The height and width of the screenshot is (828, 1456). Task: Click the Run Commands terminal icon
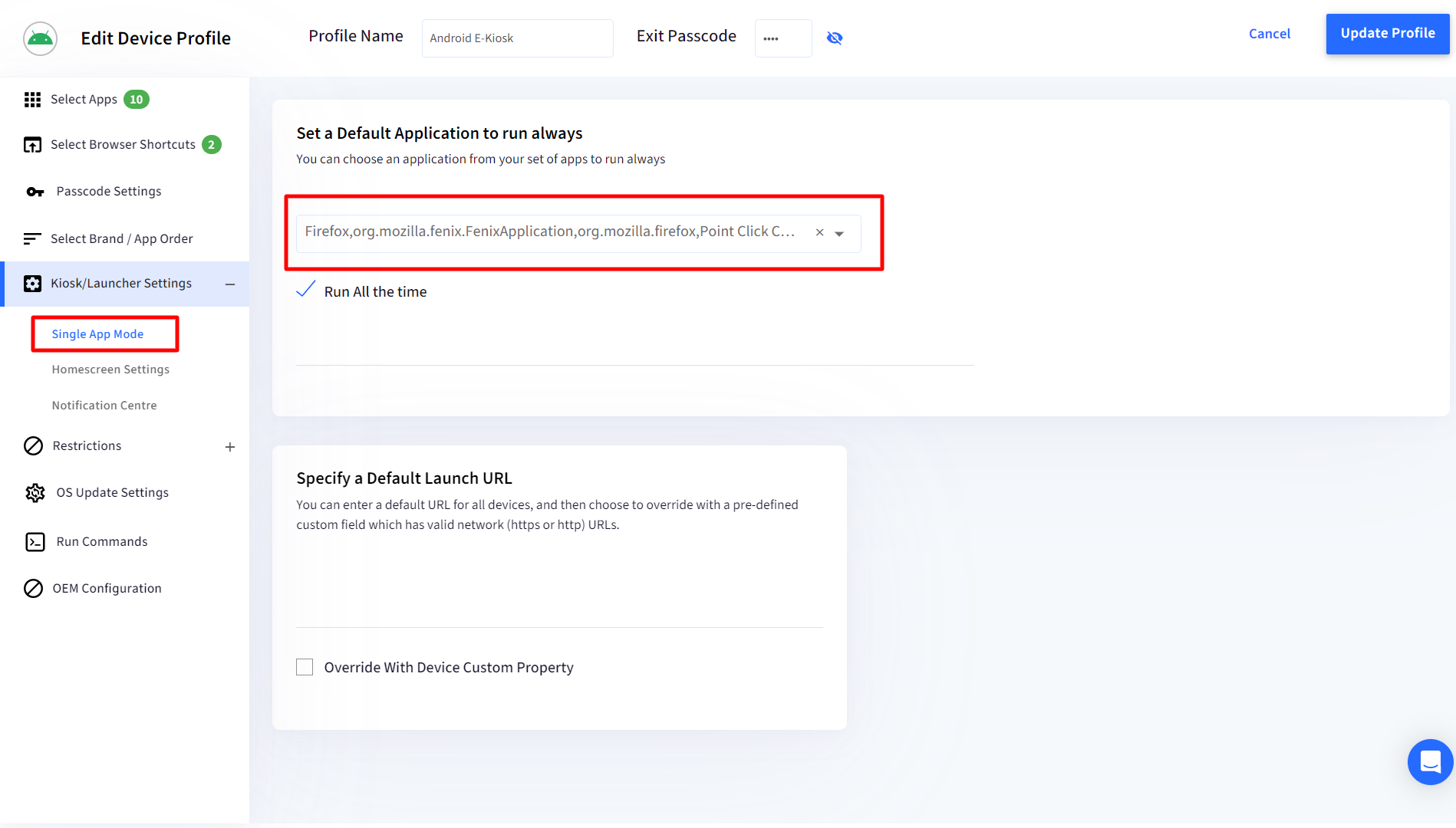click(35, 542)
